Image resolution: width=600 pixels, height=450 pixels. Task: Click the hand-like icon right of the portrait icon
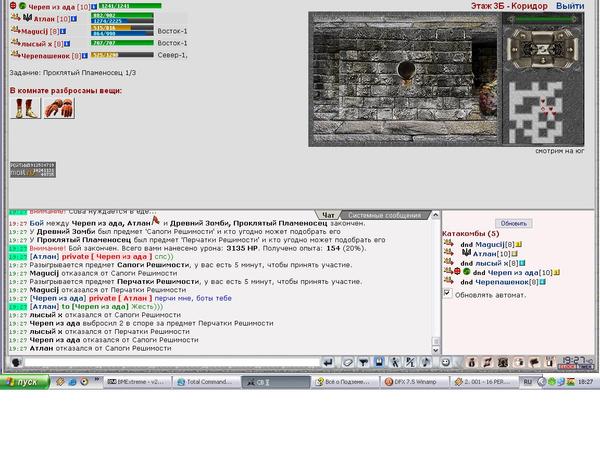coord(519,362)
